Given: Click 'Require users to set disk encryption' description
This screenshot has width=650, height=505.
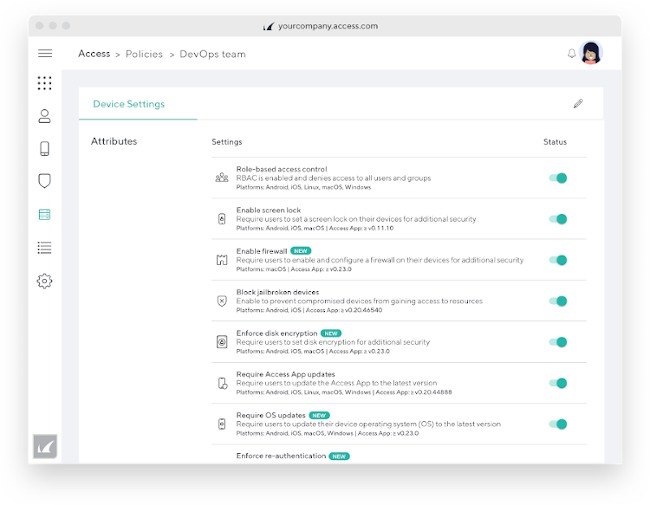Looking at the screenshot, I should coord(333,342).
